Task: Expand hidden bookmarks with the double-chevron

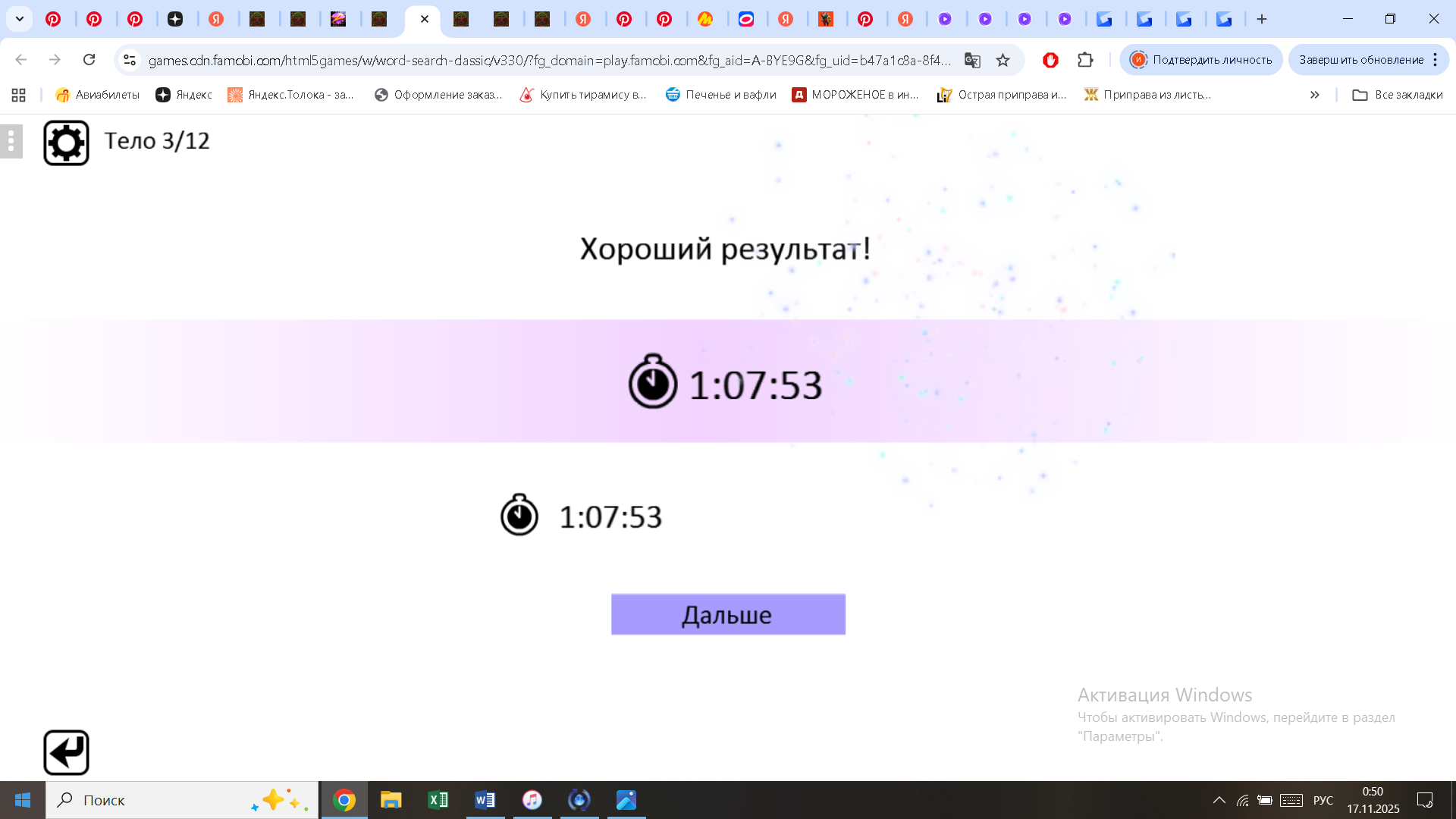Action: pyautogui.click(x=1314, y=95)
